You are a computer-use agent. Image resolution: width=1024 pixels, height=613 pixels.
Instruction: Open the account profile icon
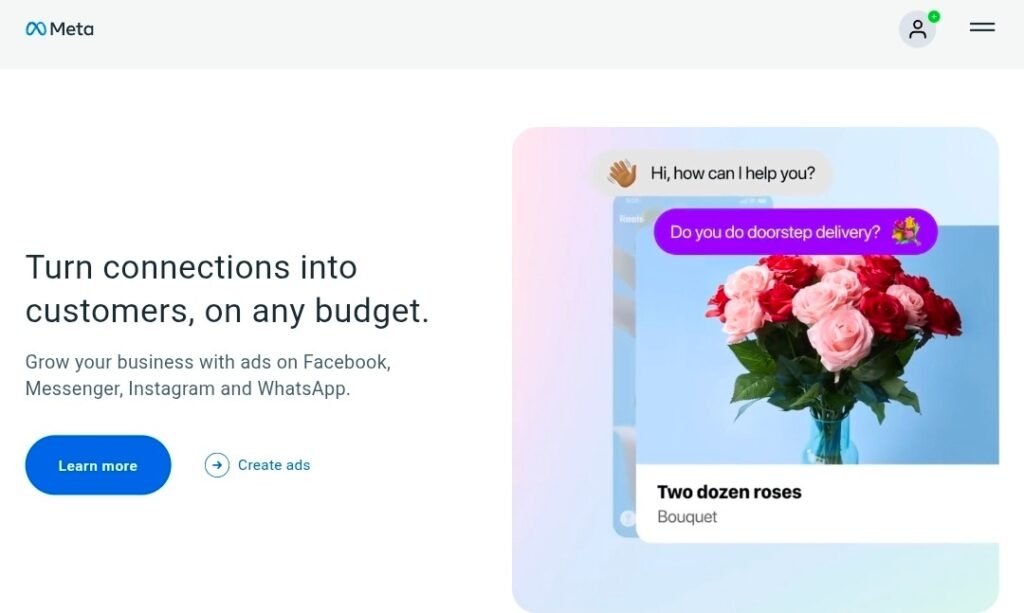pos(917,29)
